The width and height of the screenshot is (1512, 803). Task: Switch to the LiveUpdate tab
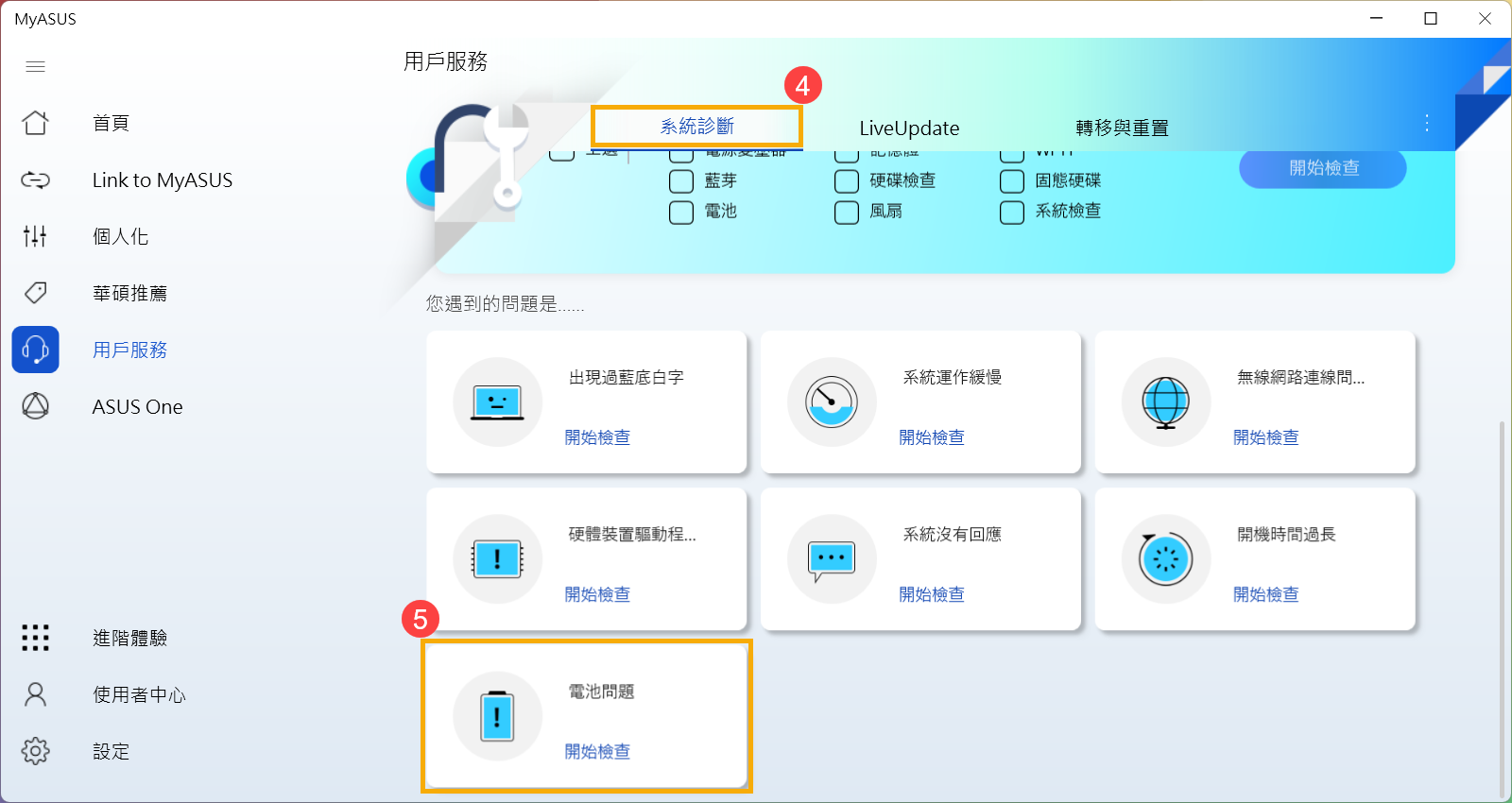click(909, 128)
